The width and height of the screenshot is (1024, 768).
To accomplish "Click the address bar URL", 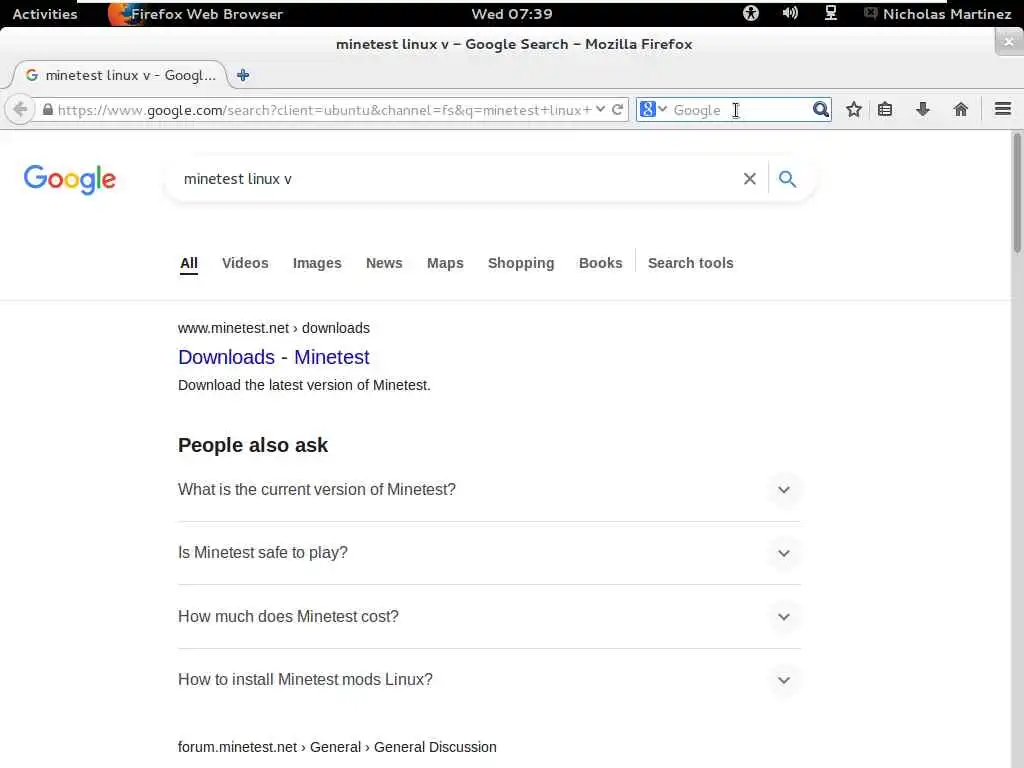I will [324, 110].
